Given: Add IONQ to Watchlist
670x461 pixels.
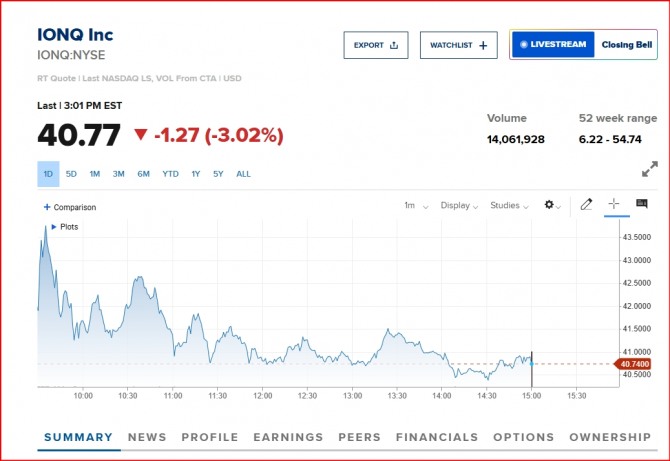Looking at the screenshot, I should [458, 45].
